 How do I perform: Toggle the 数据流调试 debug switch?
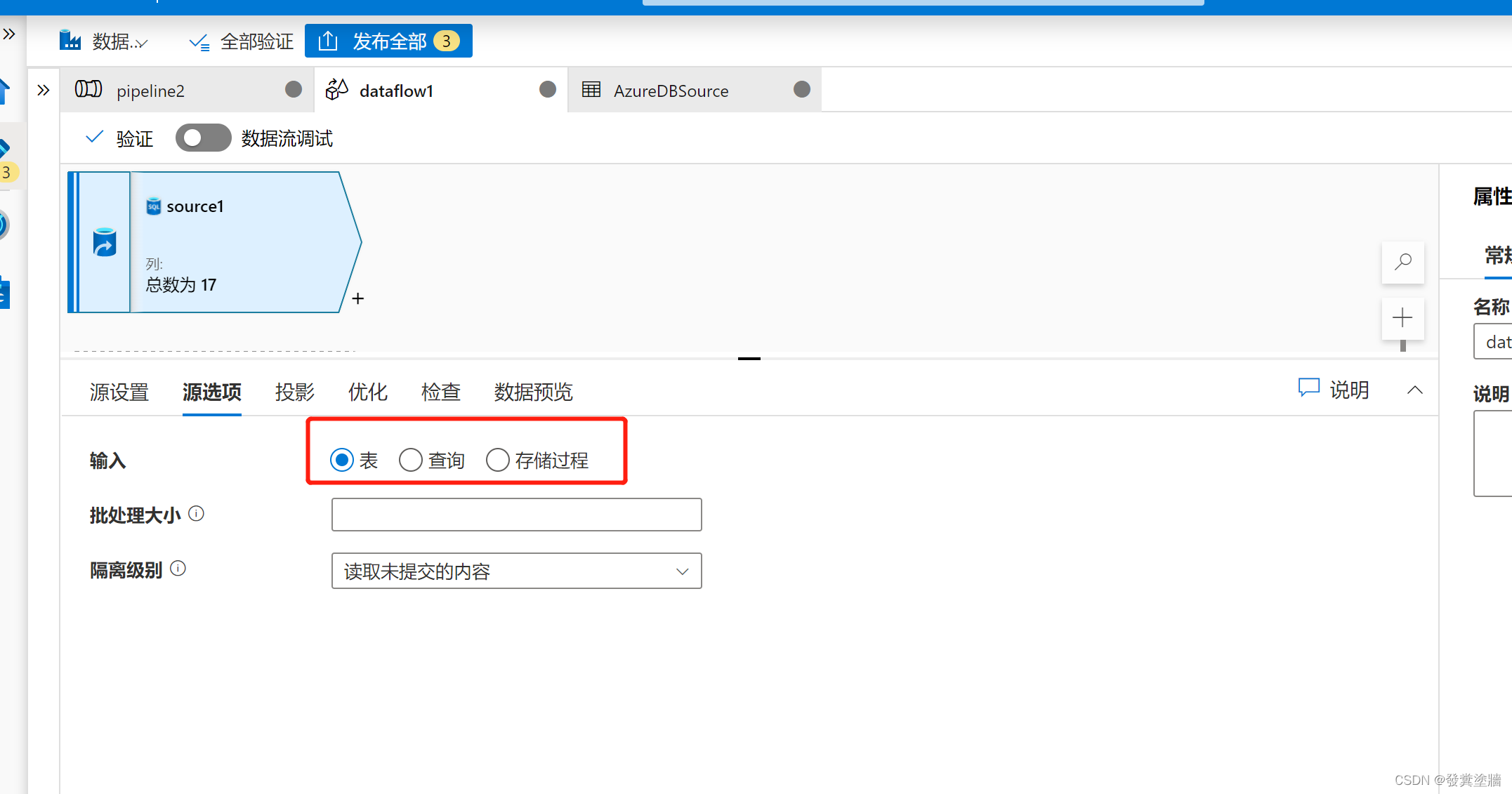tap(203, 138)
